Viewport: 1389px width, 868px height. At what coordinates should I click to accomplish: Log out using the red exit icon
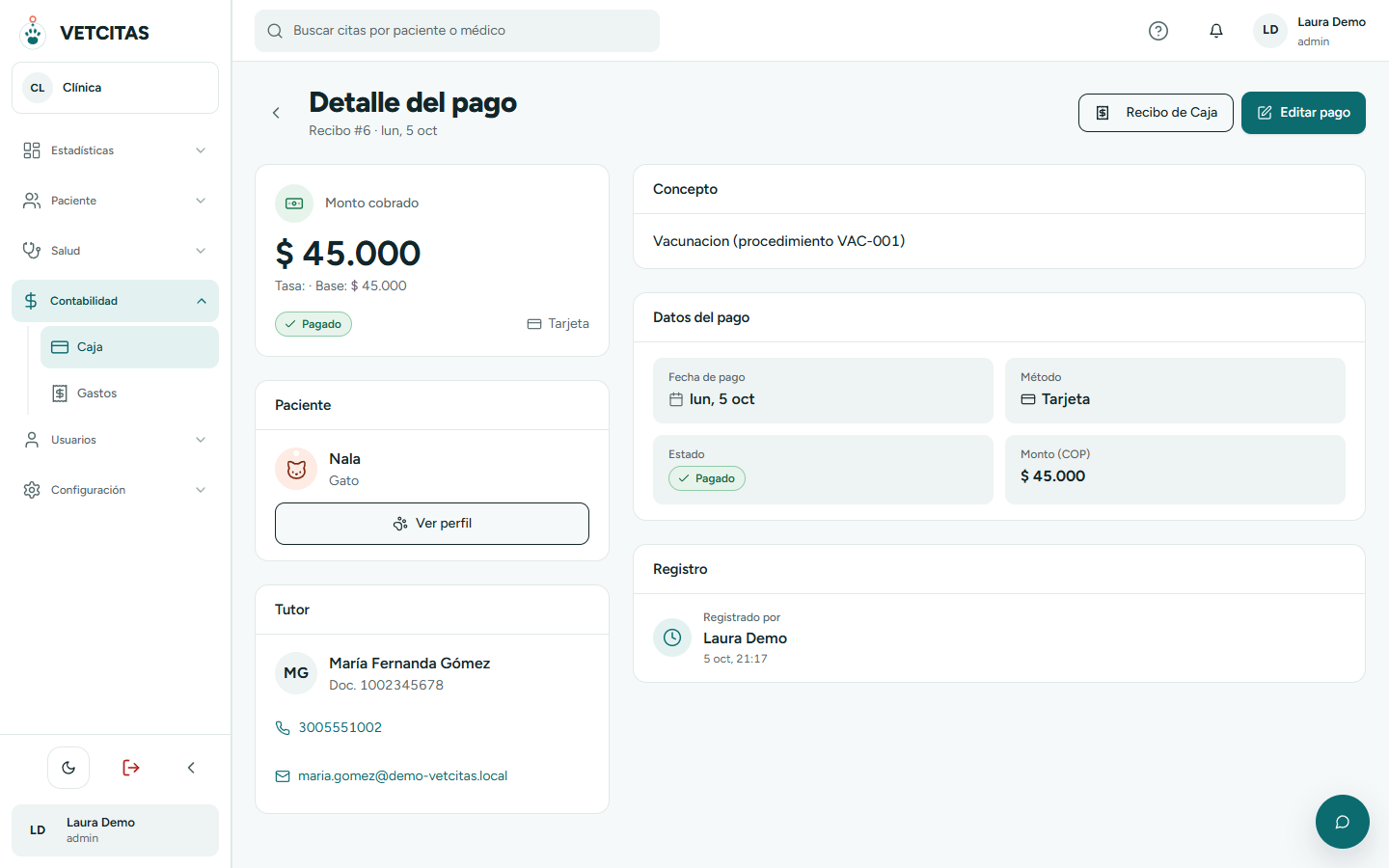tap(131, 768)
